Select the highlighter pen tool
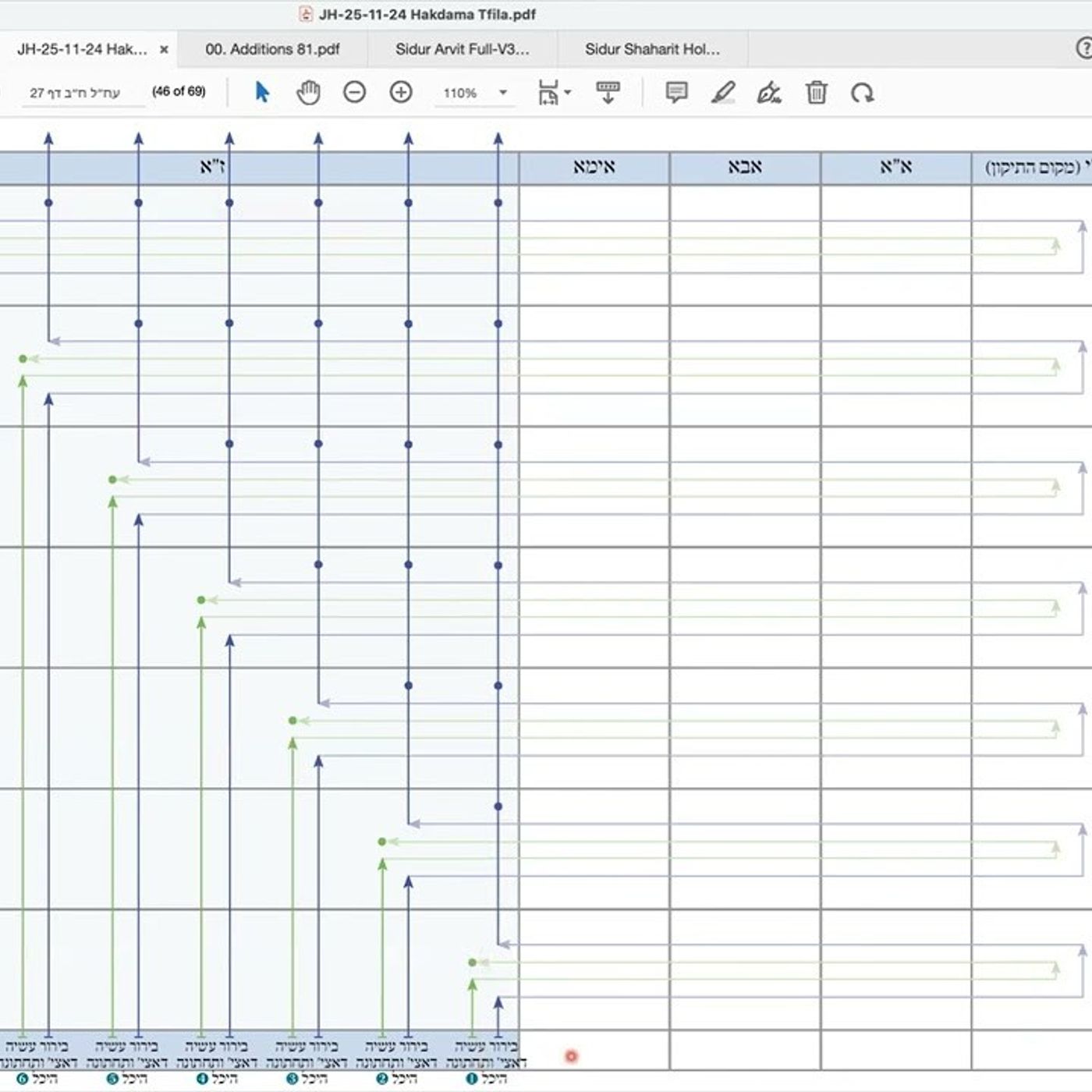The width and height of the screenshot is (1092, 1092). 723,93
